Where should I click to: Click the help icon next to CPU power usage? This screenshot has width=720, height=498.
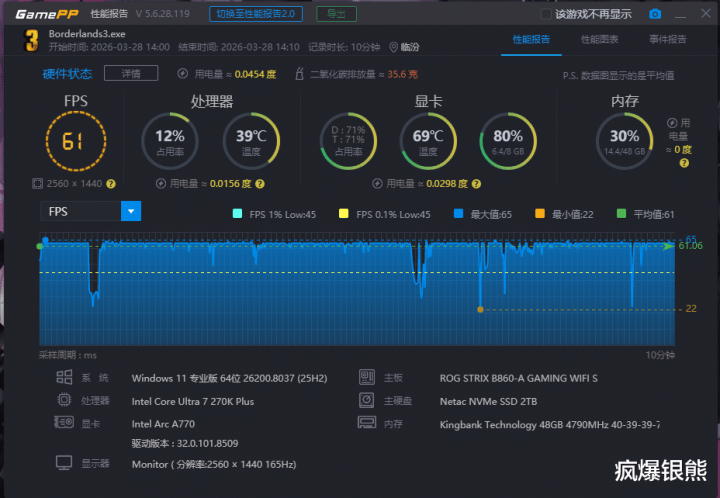260,184
